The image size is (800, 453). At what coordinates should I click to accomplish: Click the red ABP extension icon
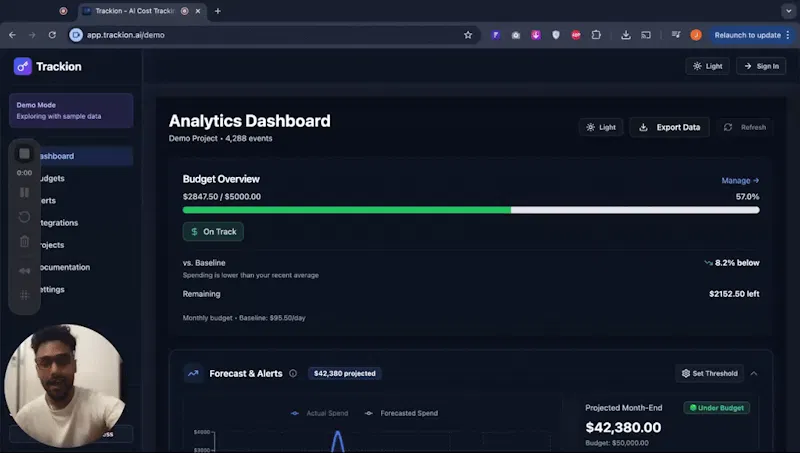click(576, 35)
